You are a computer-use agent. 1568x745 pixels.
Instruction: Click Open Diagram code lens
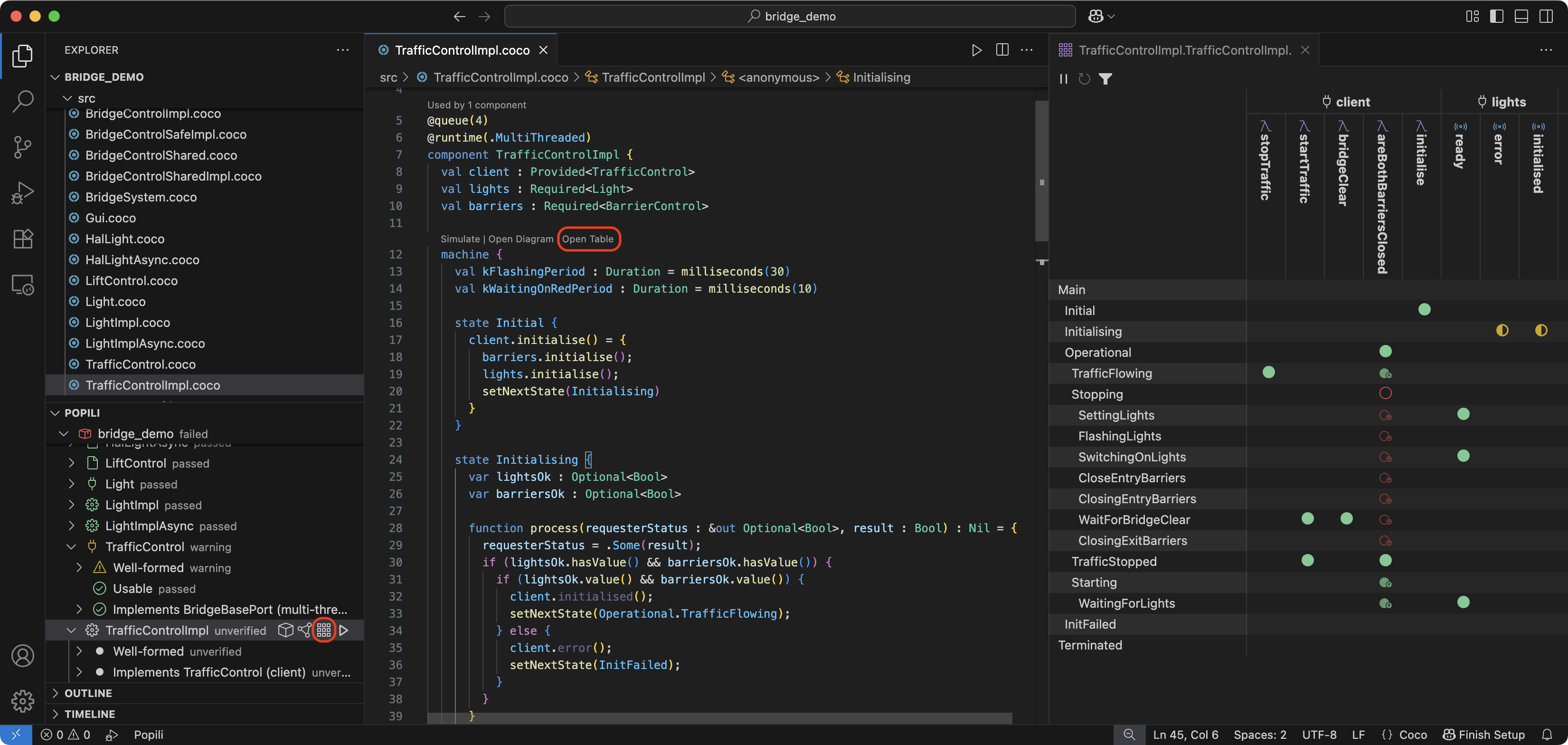tap(520, 239)
